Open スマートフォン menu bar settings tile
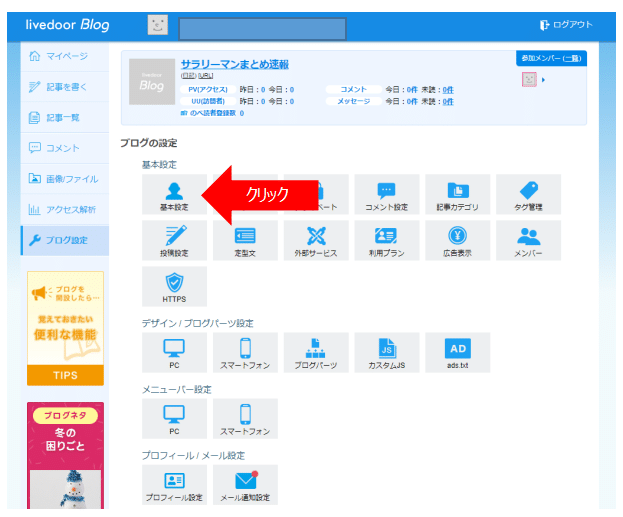Screen dimensions: 623x517 tap(245, 419)
